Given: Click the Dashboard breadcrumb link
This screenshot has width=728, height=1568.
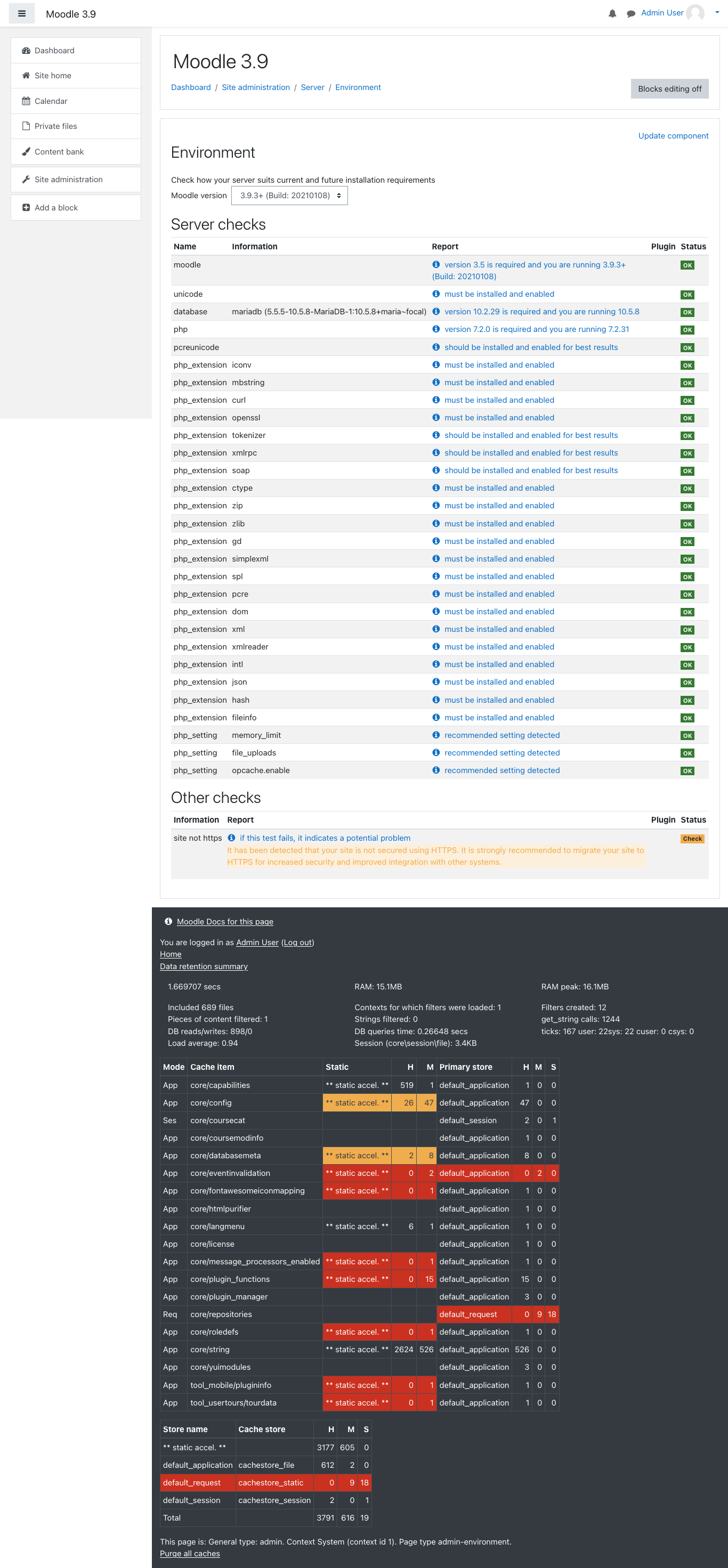Looking at the screenshot, I should 190,87.
